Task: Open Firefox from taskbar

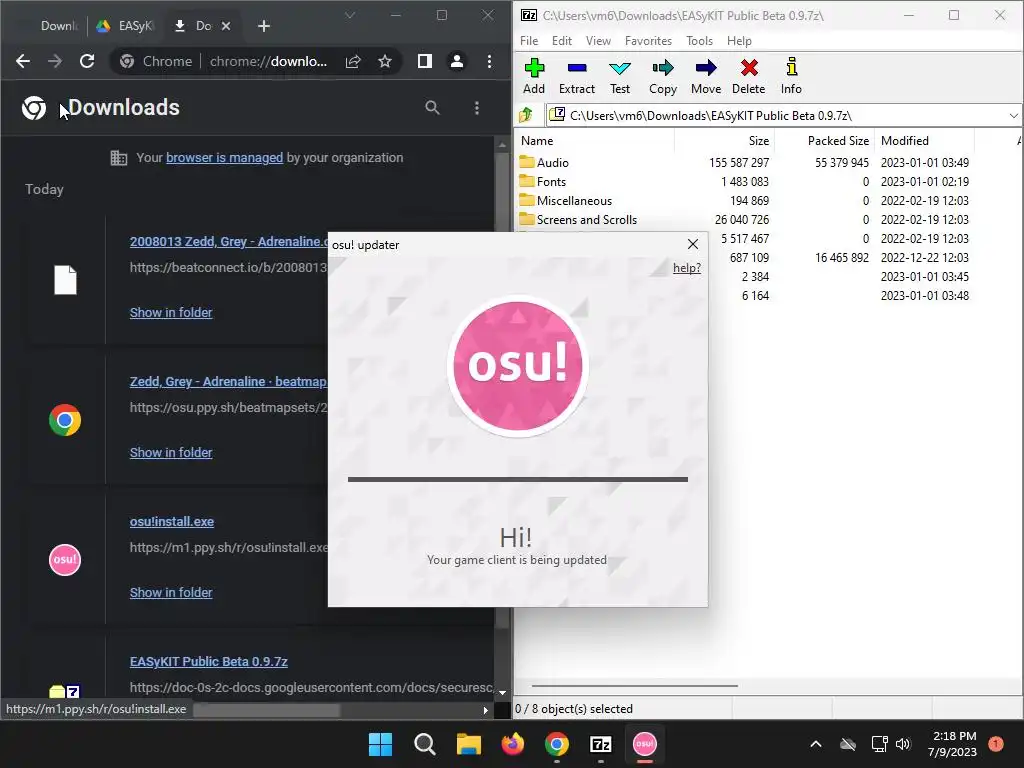Action: point(513,744)
